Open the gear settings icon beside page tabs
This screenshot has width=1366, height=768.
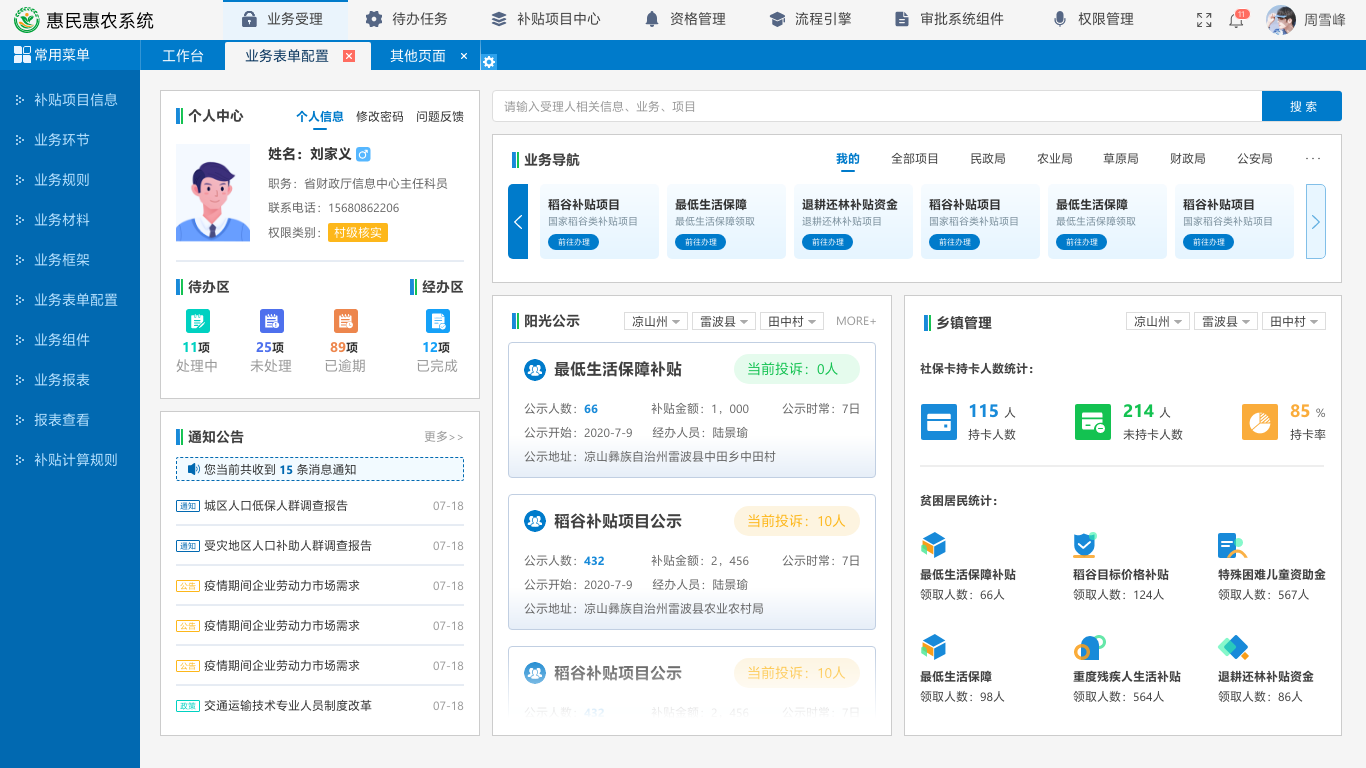click(489, 61)
